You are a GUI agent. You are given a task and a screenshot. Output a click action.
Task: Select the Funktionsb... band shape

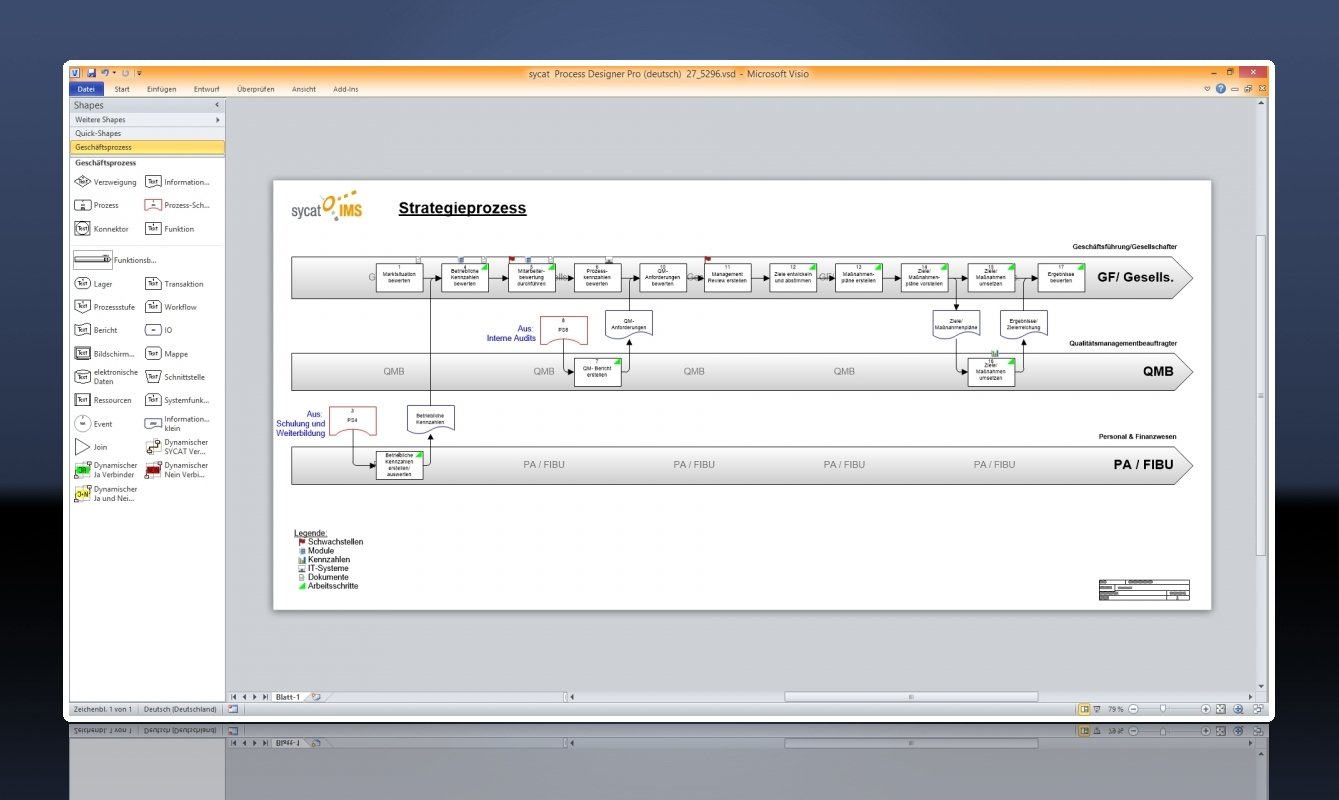[x=116, y=260]
